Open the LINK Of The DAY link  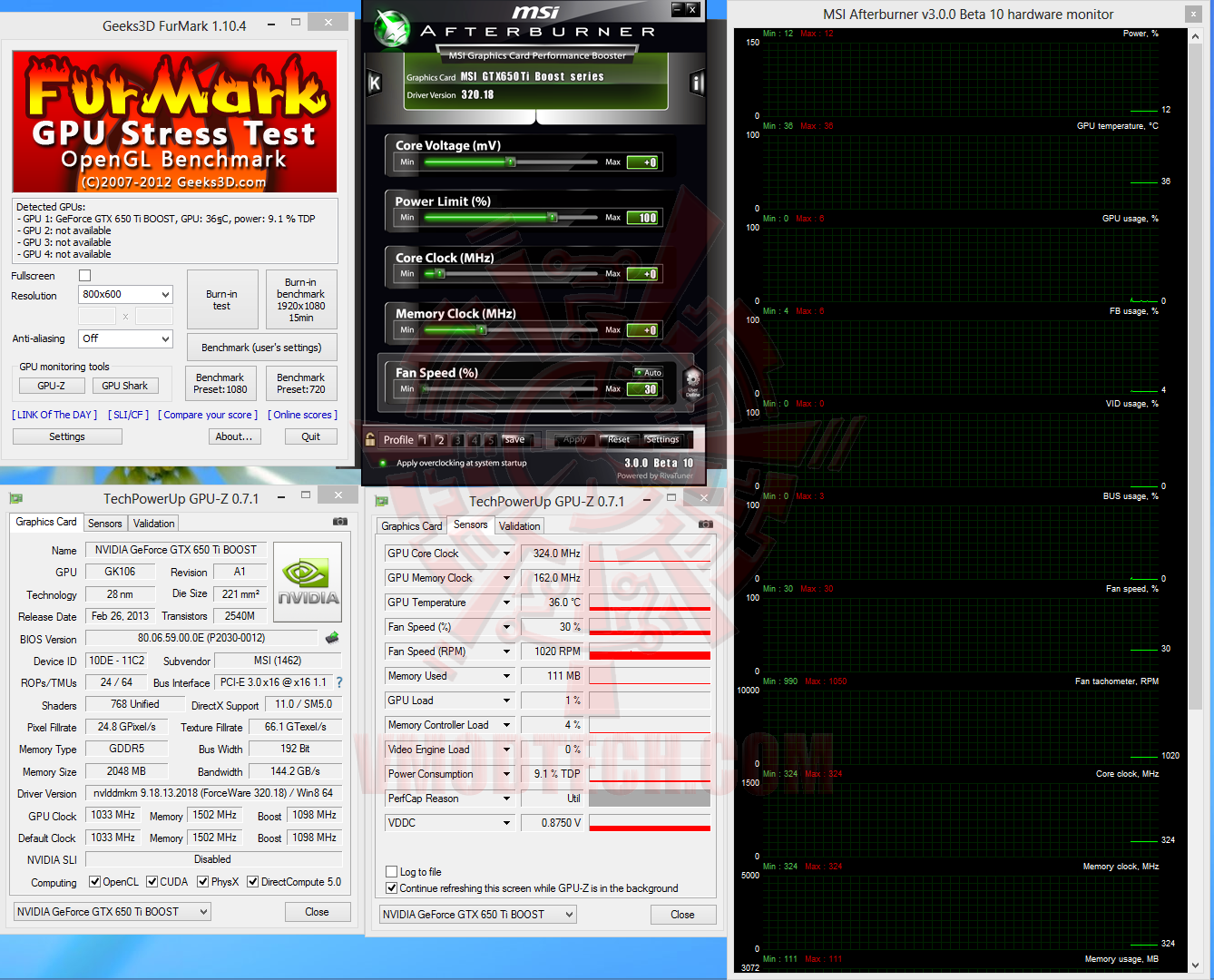(54, 415)
